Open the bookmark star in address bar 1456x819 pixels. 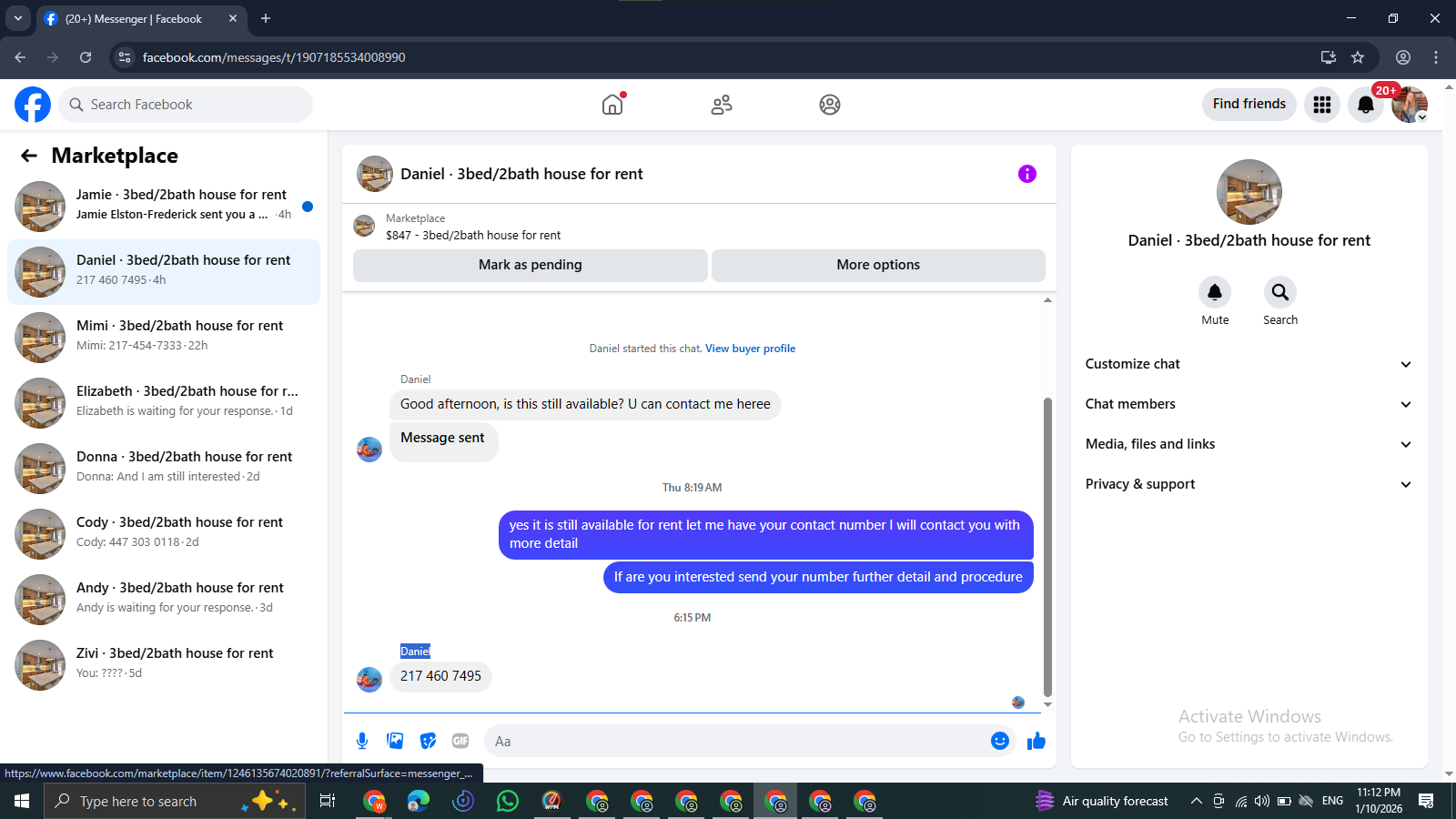point(1358,57)
